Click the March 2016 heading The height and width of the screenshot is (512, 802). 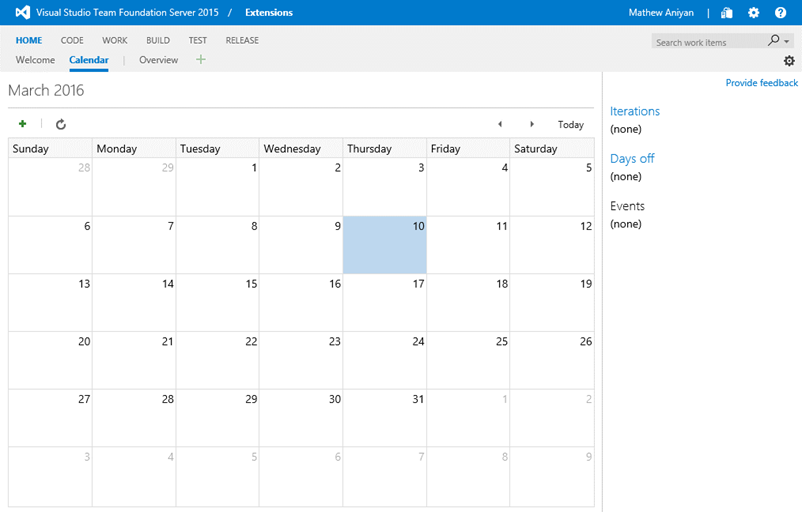46,90
